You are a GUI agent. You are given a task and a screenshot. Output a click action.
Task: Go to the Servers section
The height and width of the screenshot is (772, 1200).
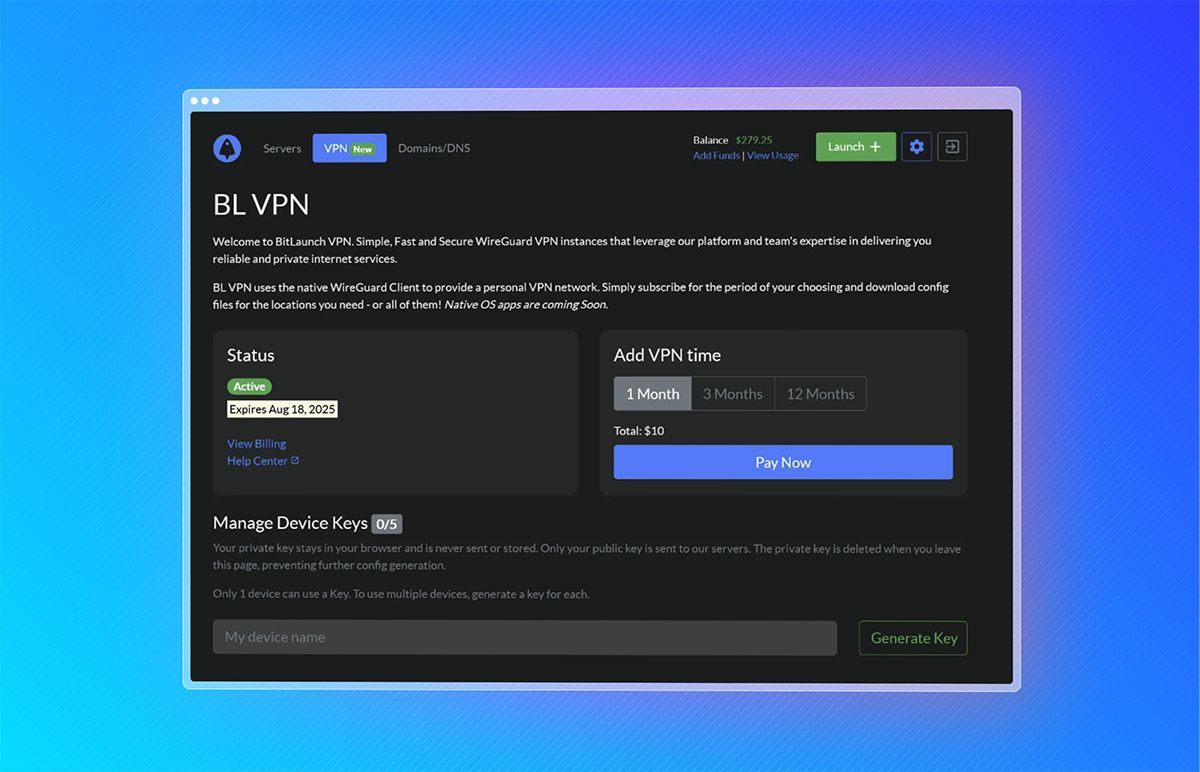click(x=282, y=148)
